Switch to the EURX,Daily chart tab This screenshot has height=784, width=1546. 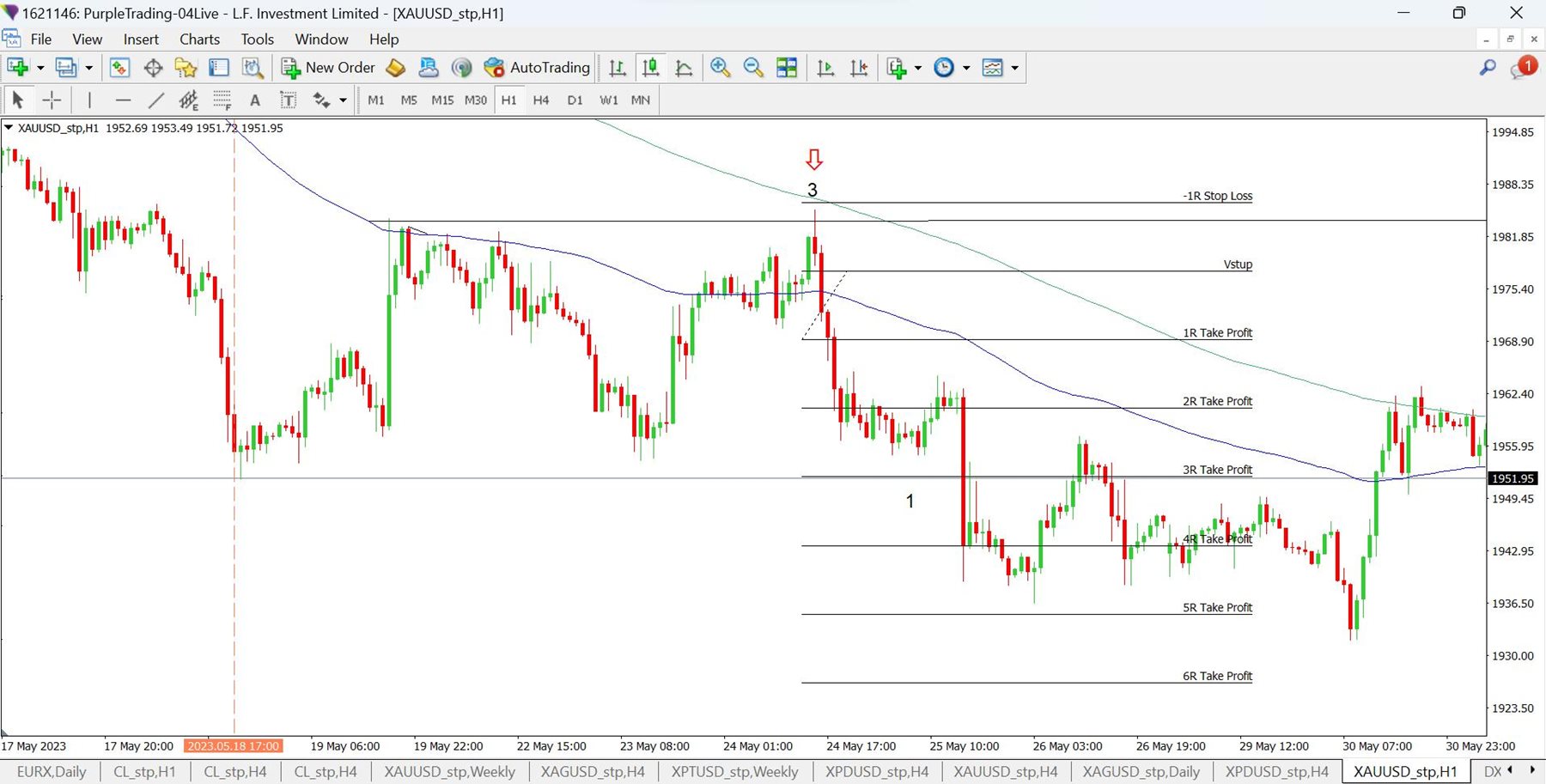(52, 772)
